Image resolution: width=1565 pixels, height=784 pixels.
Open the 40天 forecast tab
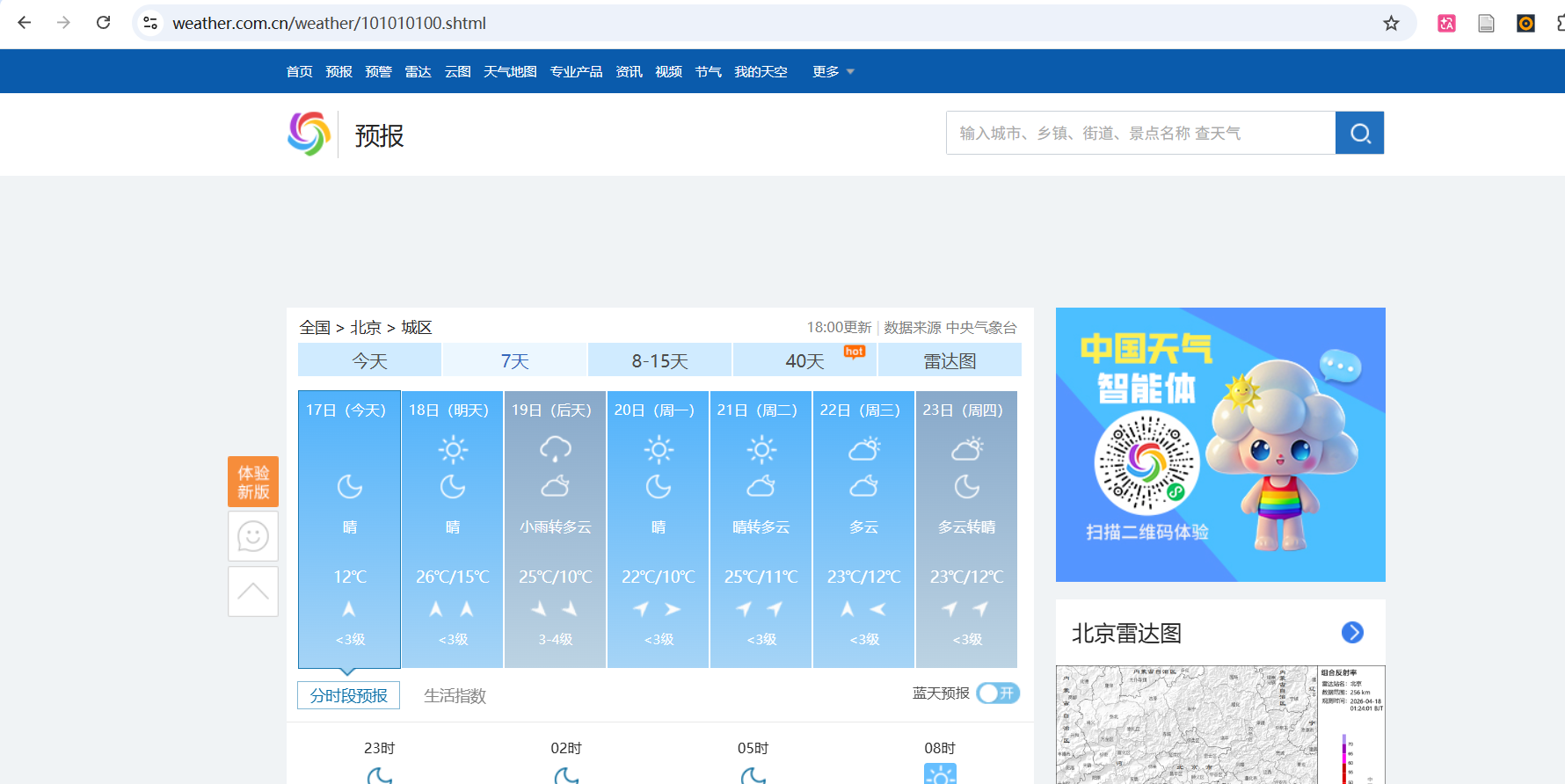804,360
